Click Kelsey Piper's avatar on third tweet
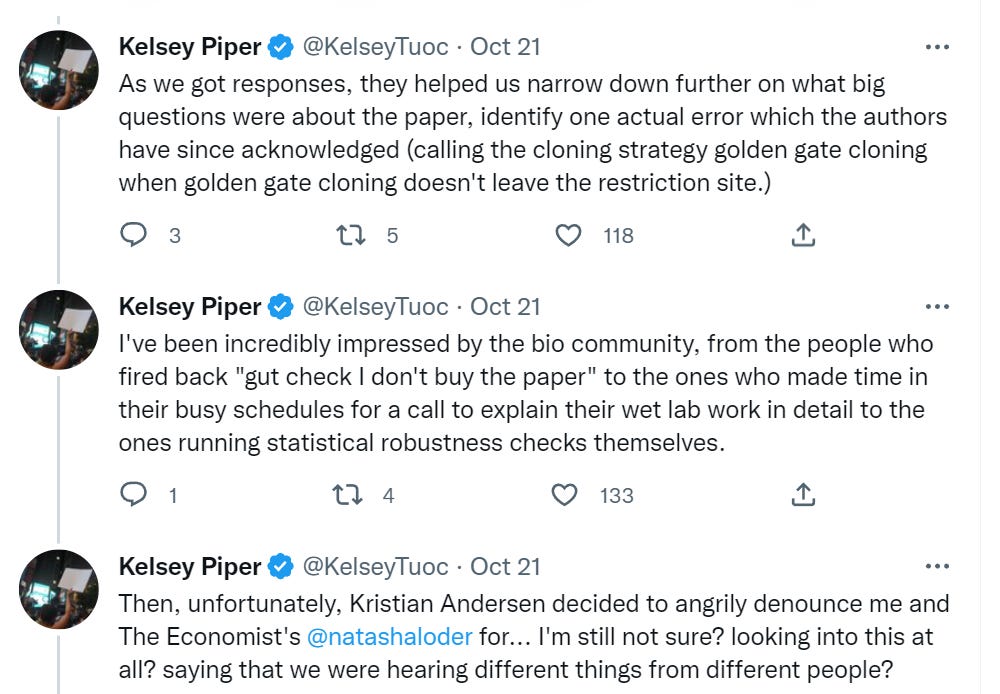This screenshot has width=1000, height=694. click(x=60, y=589)
